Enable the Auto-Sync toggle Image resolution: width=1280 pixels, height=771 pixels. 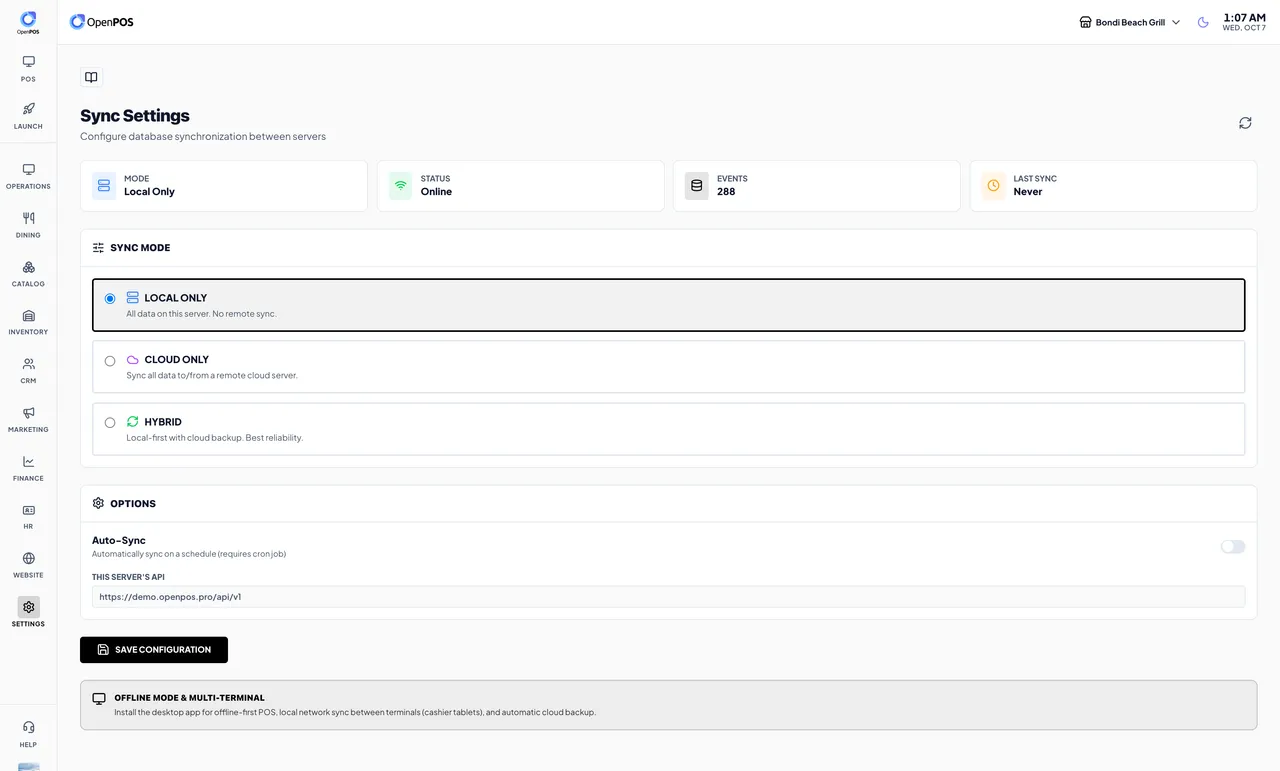click(x=1233, y=547)
